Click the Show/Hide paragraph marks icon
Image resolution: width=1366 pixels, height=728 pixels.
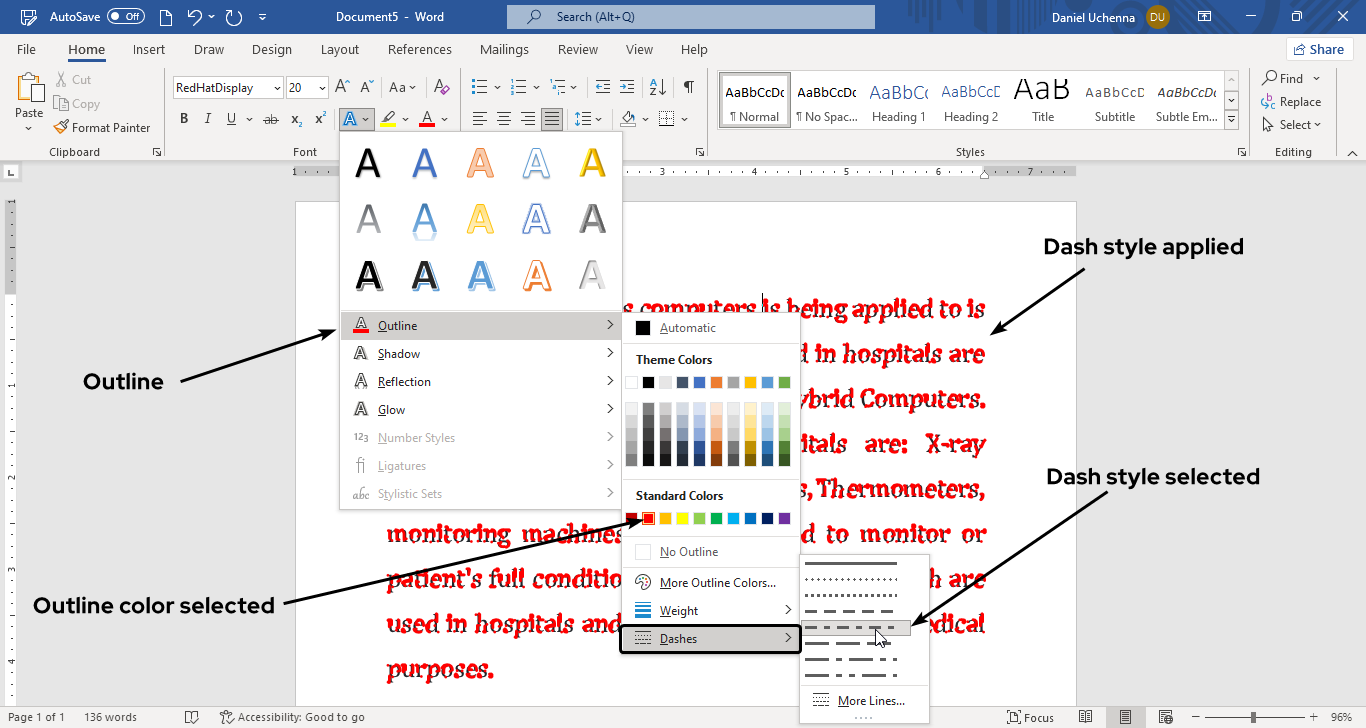coord(689,87)
